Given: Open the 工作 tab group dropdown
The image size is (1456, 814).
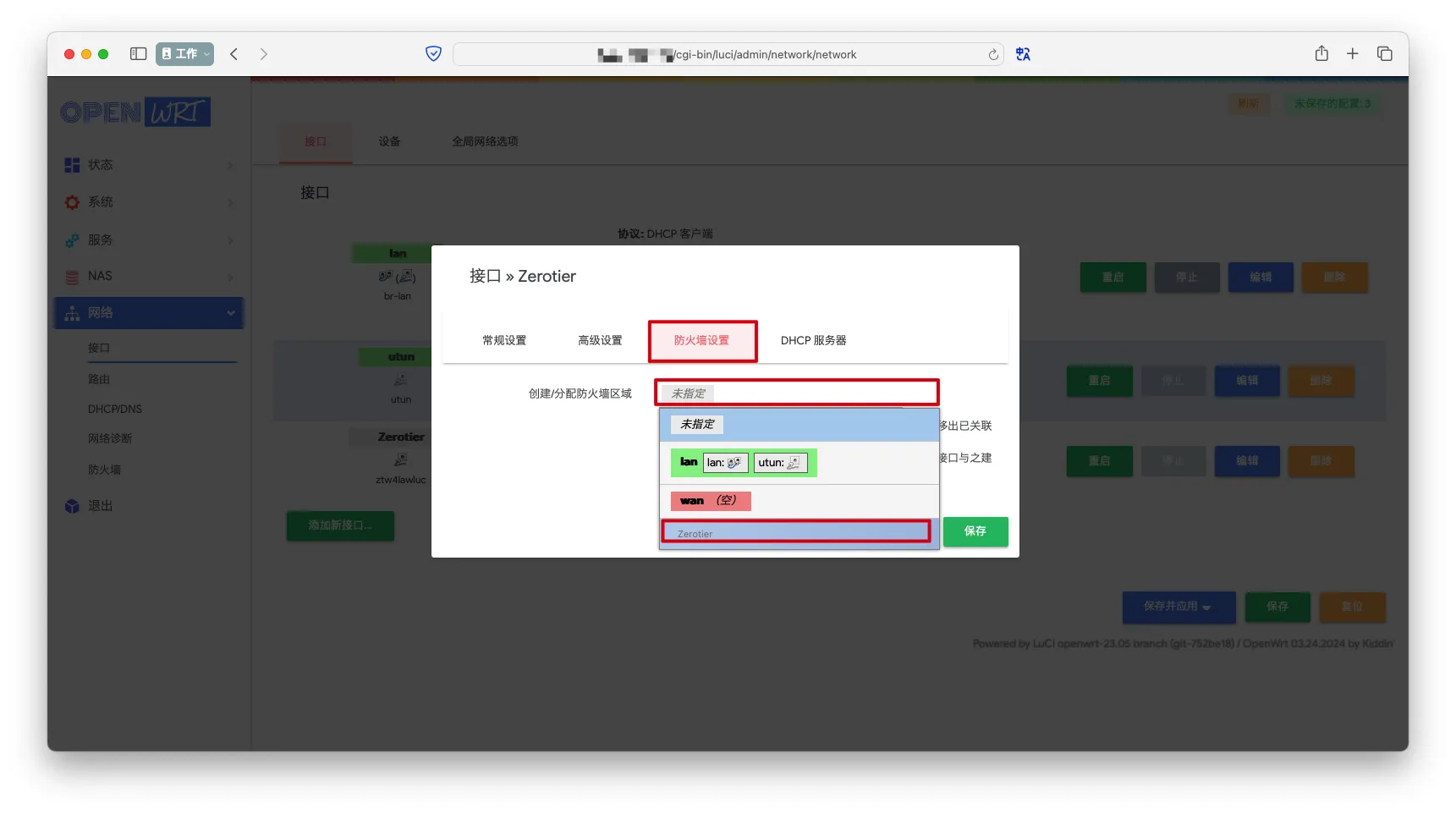Looking at the screenshot, I should [x=184, y=54].
